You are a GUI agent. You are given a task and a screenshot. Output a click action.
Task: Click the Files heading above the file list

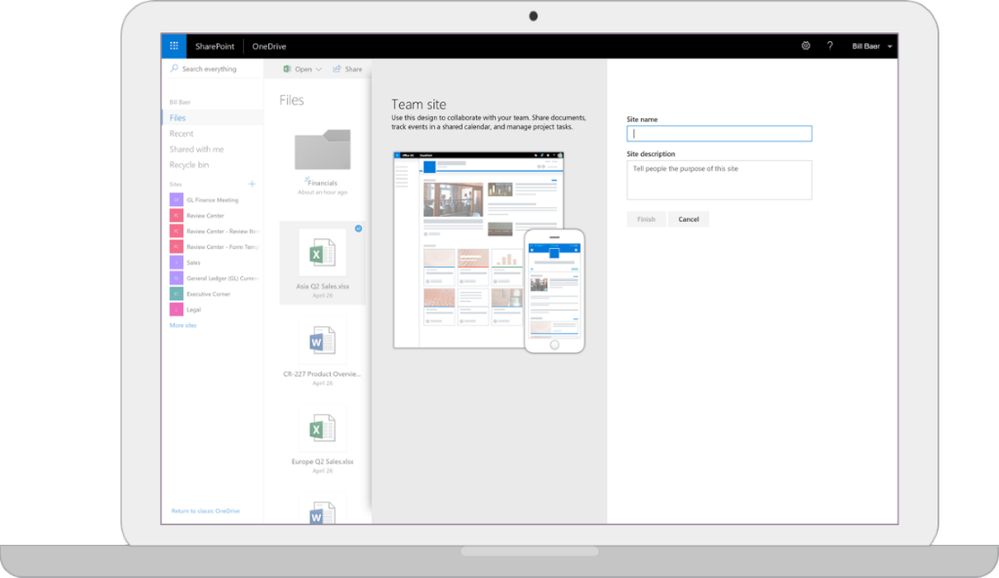(291, 100)
